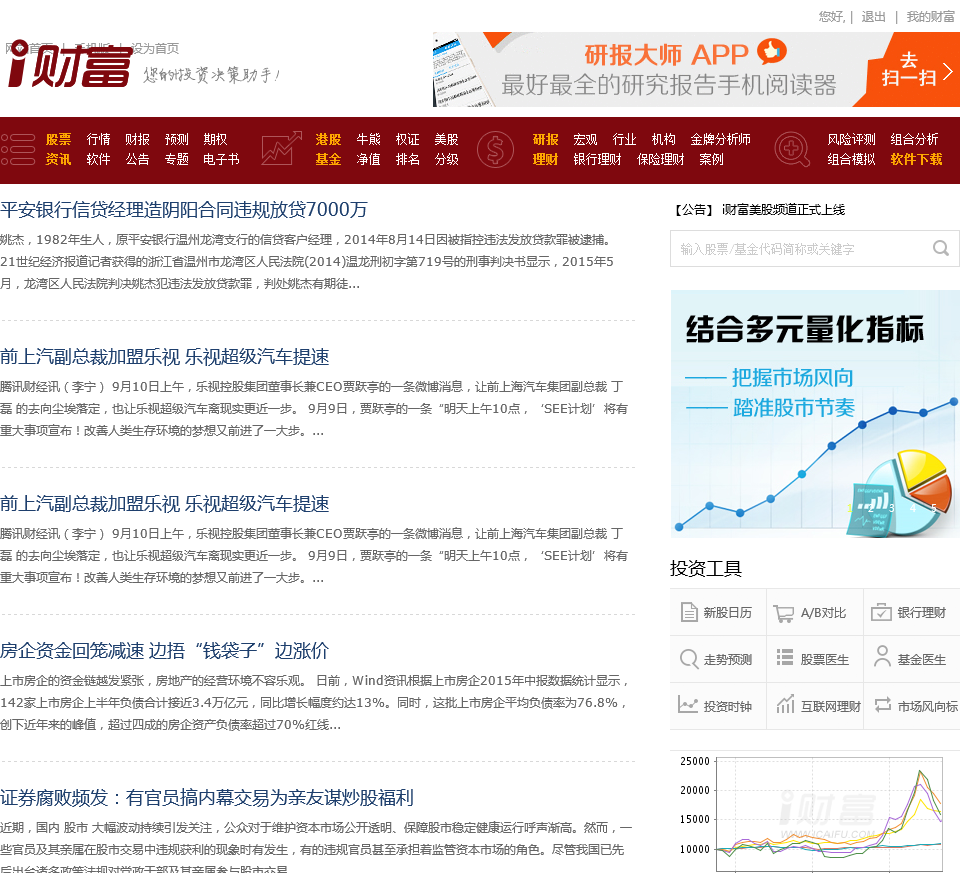This screenshot has height=873, width=960.
Task: Open the 新股日历 document icon
Action: tap(689, 612)
